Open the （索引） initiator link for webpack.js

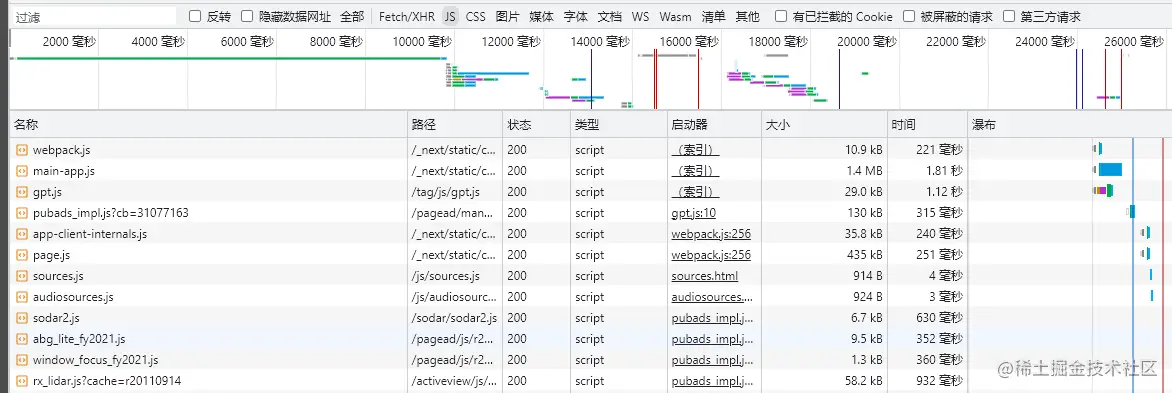click(x=695, y=150)
